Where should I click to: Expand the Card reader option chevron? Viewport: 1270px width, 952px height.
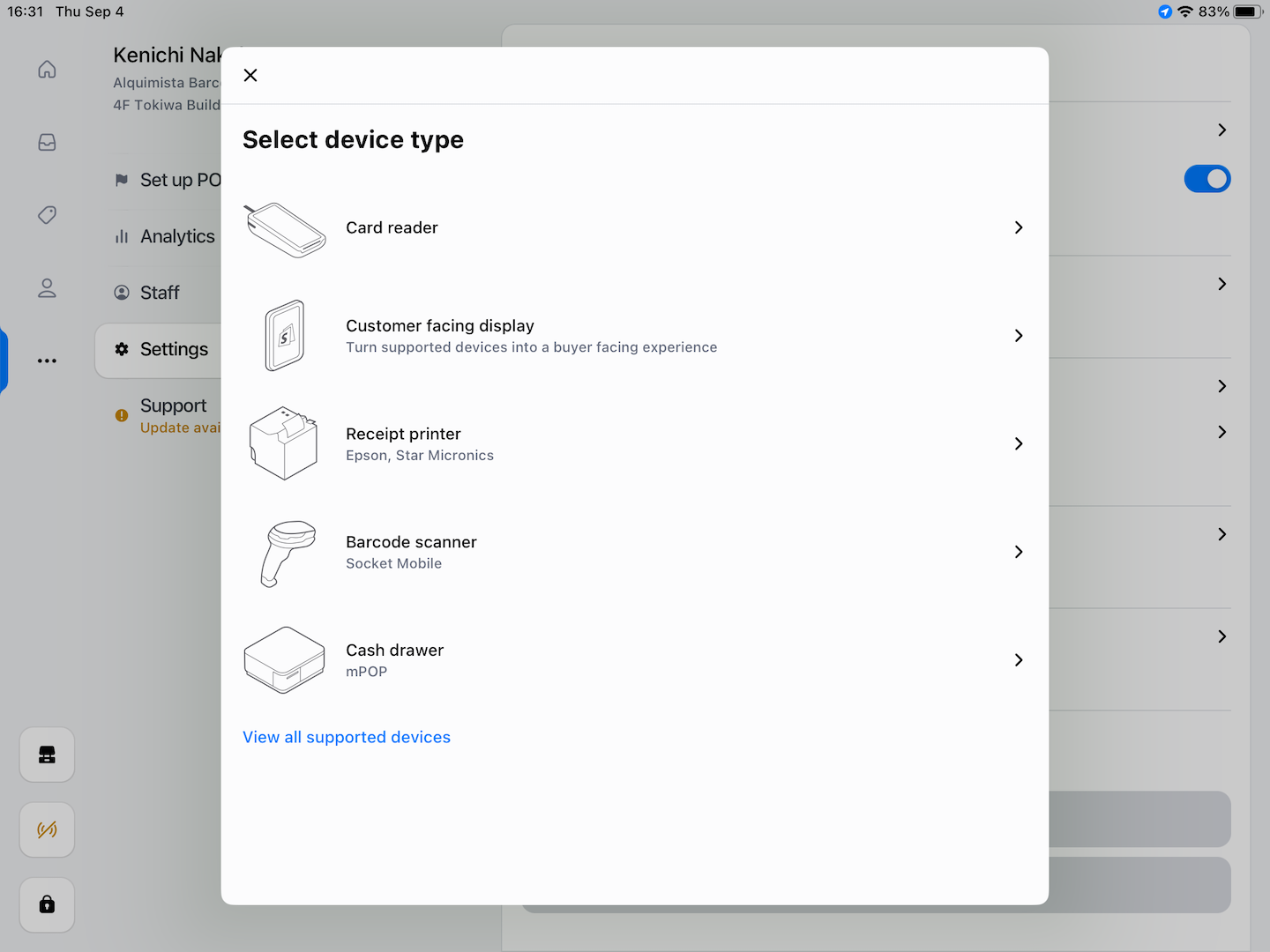point(1019,227)
